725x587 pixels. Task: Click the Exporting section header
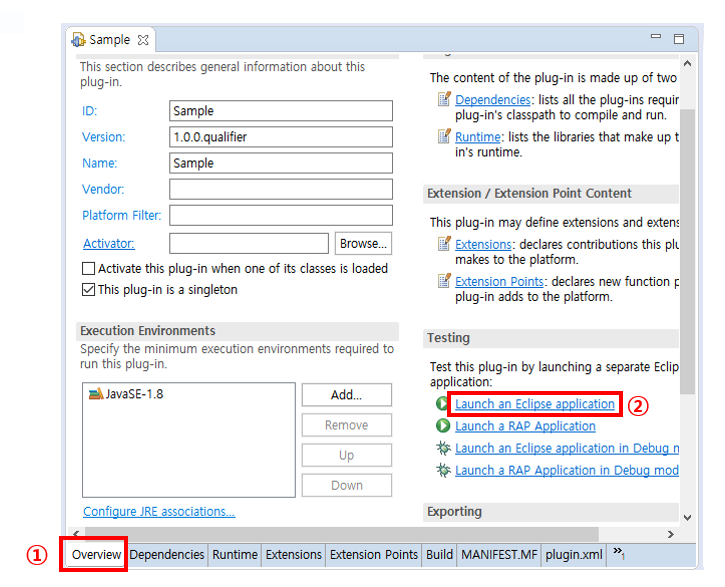[x=551, y=512]
